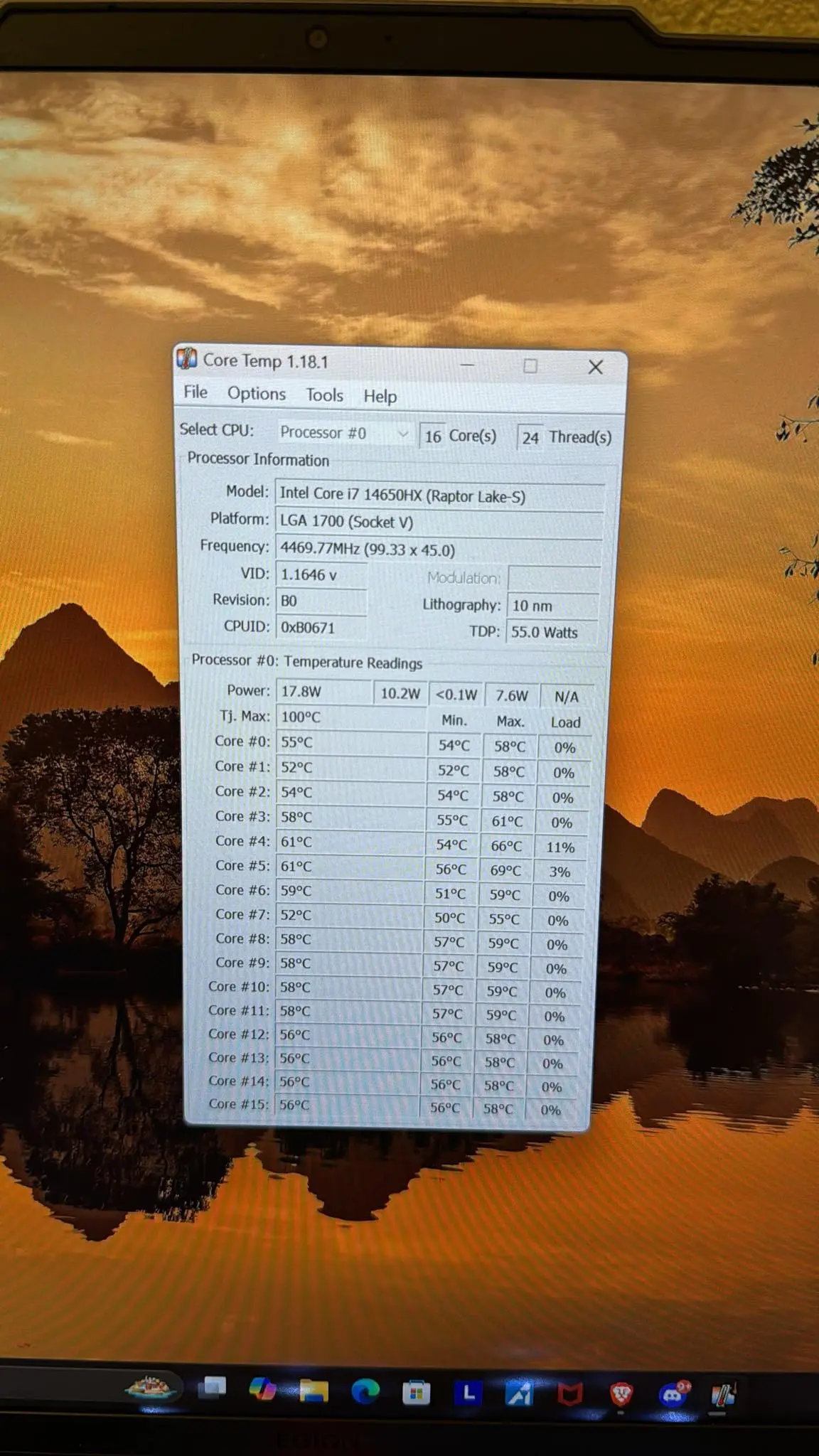Click the Core Temp title bar icon
Image resolution: width=819 pixels, height=1456 pixels.
(187, 358)
